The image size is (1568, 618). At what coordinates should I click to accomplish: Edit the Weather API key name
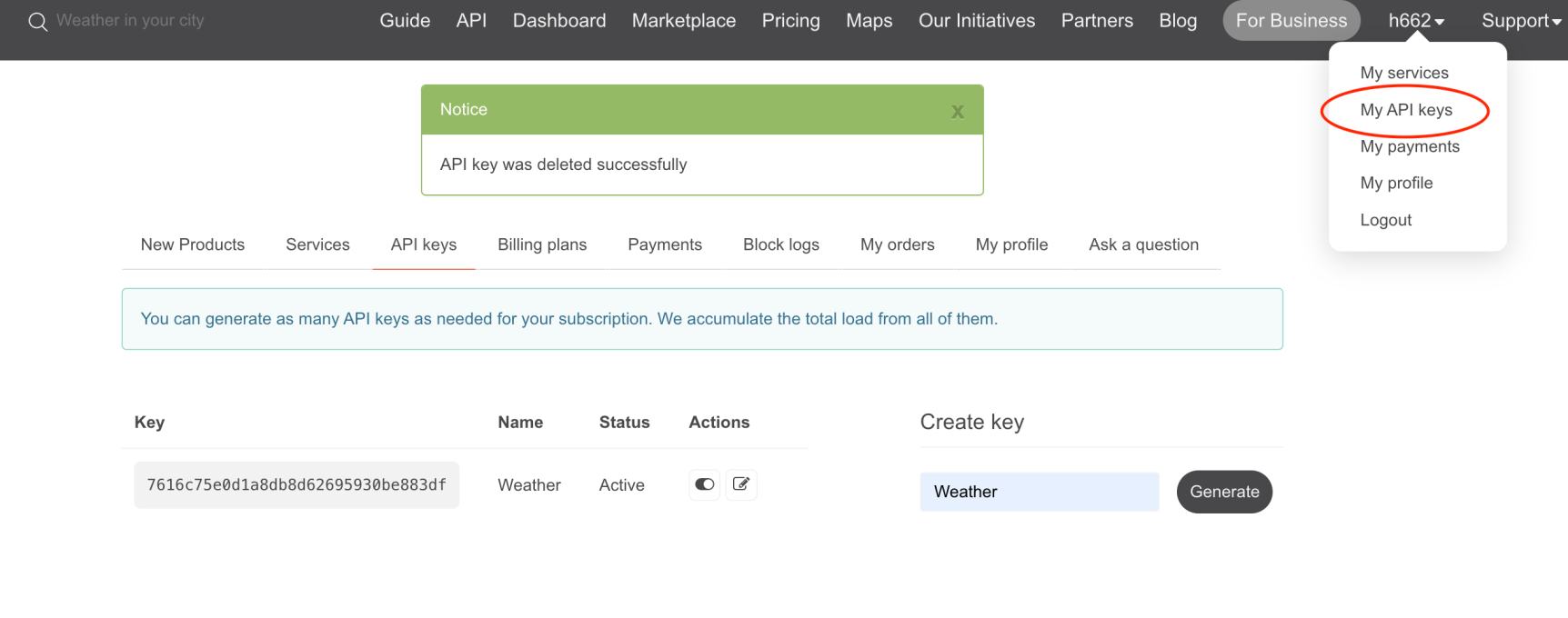click(741, 484)
